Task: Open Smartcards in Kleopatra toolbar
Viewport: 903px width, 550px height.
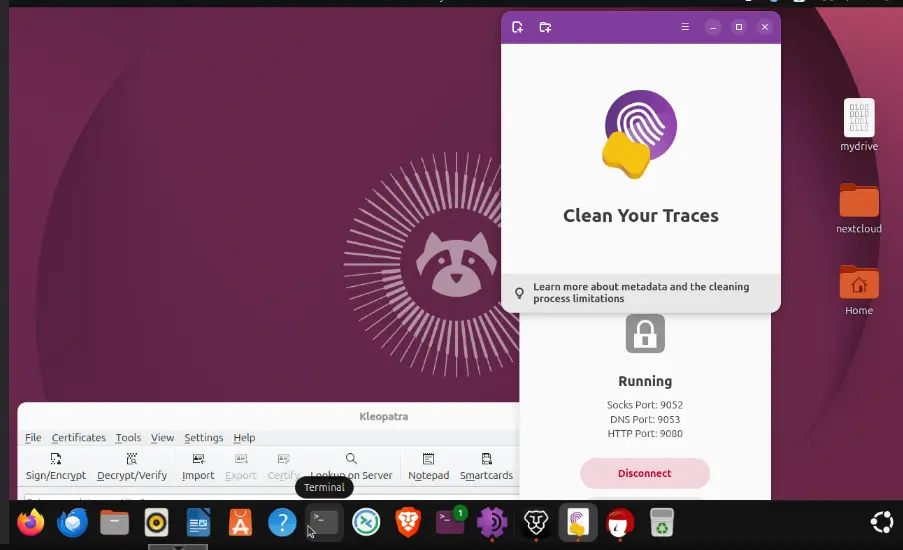Action: (x=486, y=466)
